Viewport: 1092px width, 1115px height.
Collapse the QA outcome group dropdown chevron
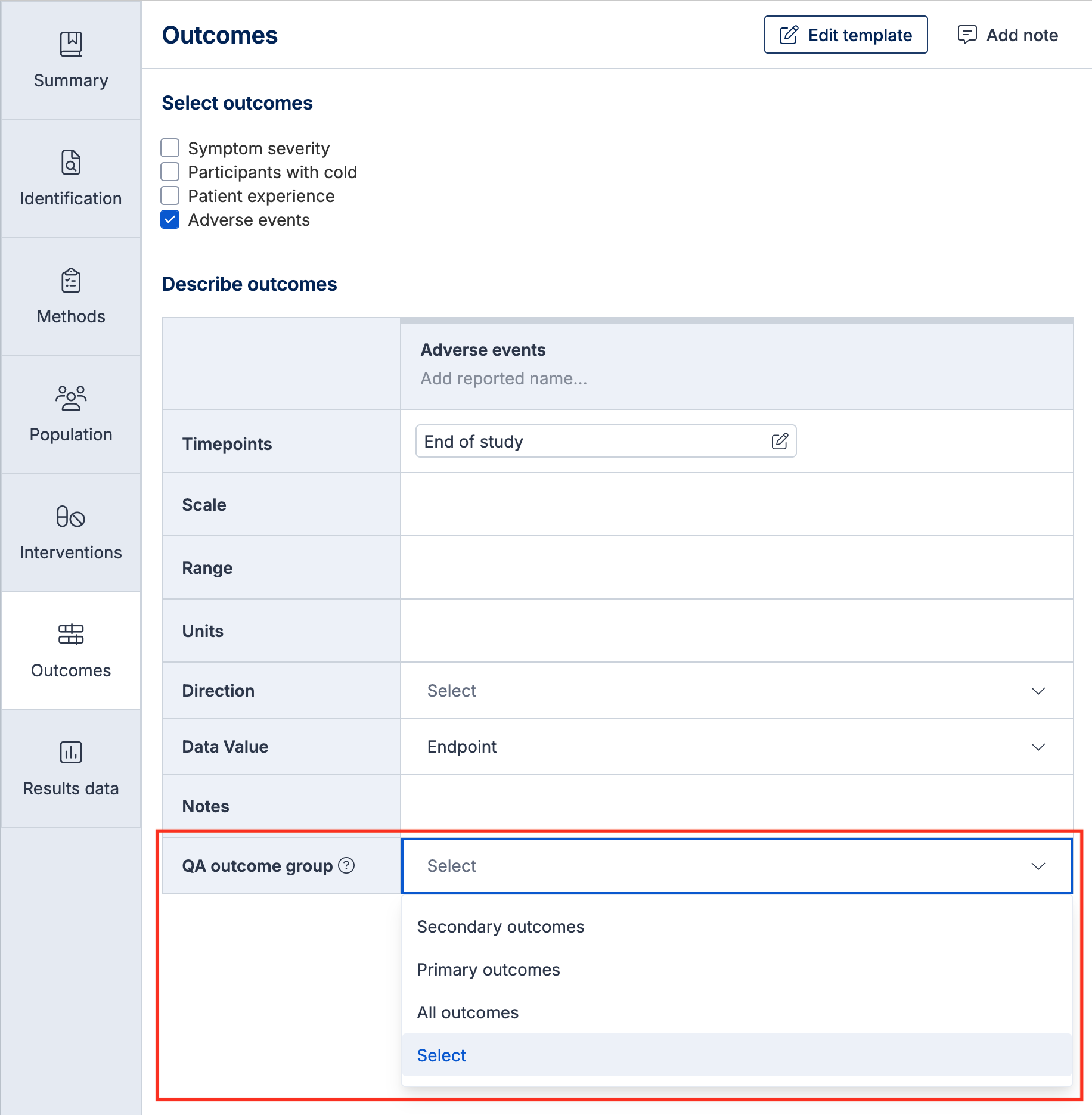tap(1038, 866)
